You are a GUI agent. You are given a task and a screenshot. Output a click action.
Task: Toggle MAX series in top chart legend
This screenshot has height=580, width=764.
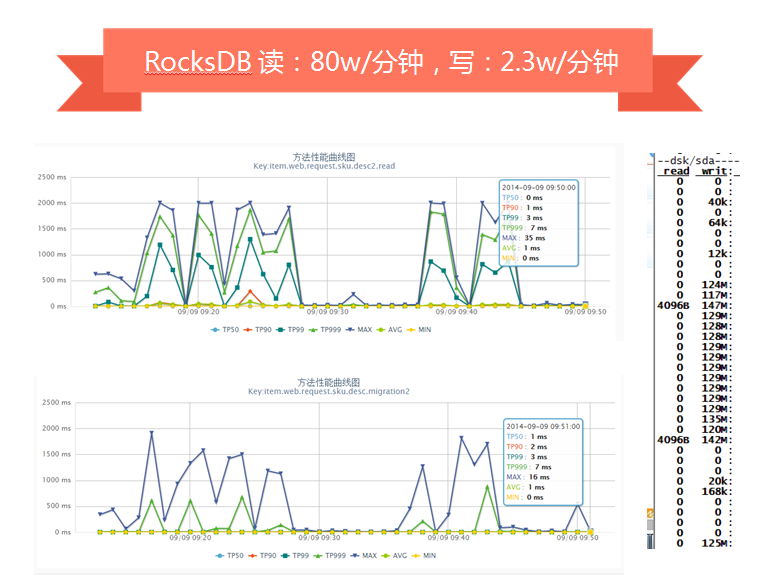pyautogui.click(x=359, y=330)
